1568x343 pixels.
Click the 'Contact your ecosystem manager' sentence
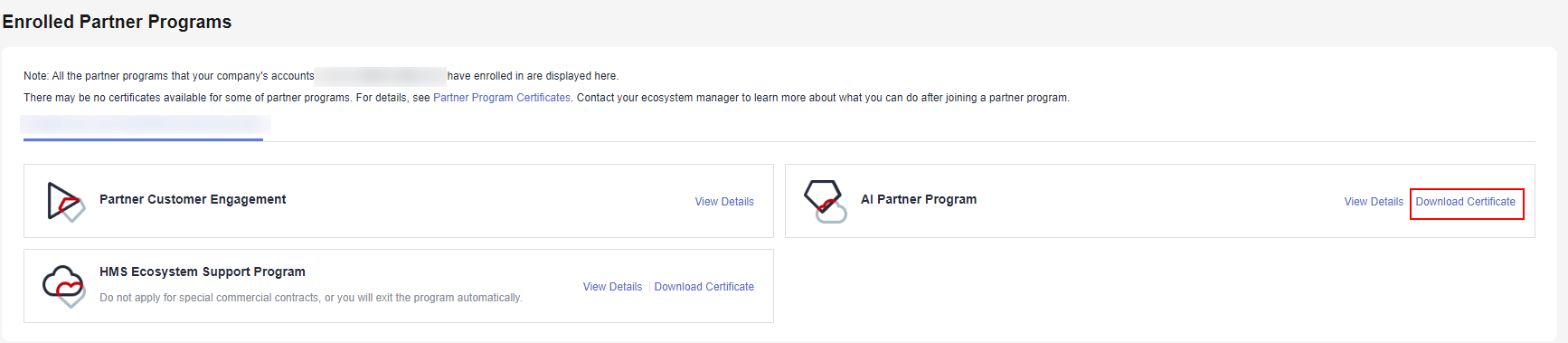[823, 98]
